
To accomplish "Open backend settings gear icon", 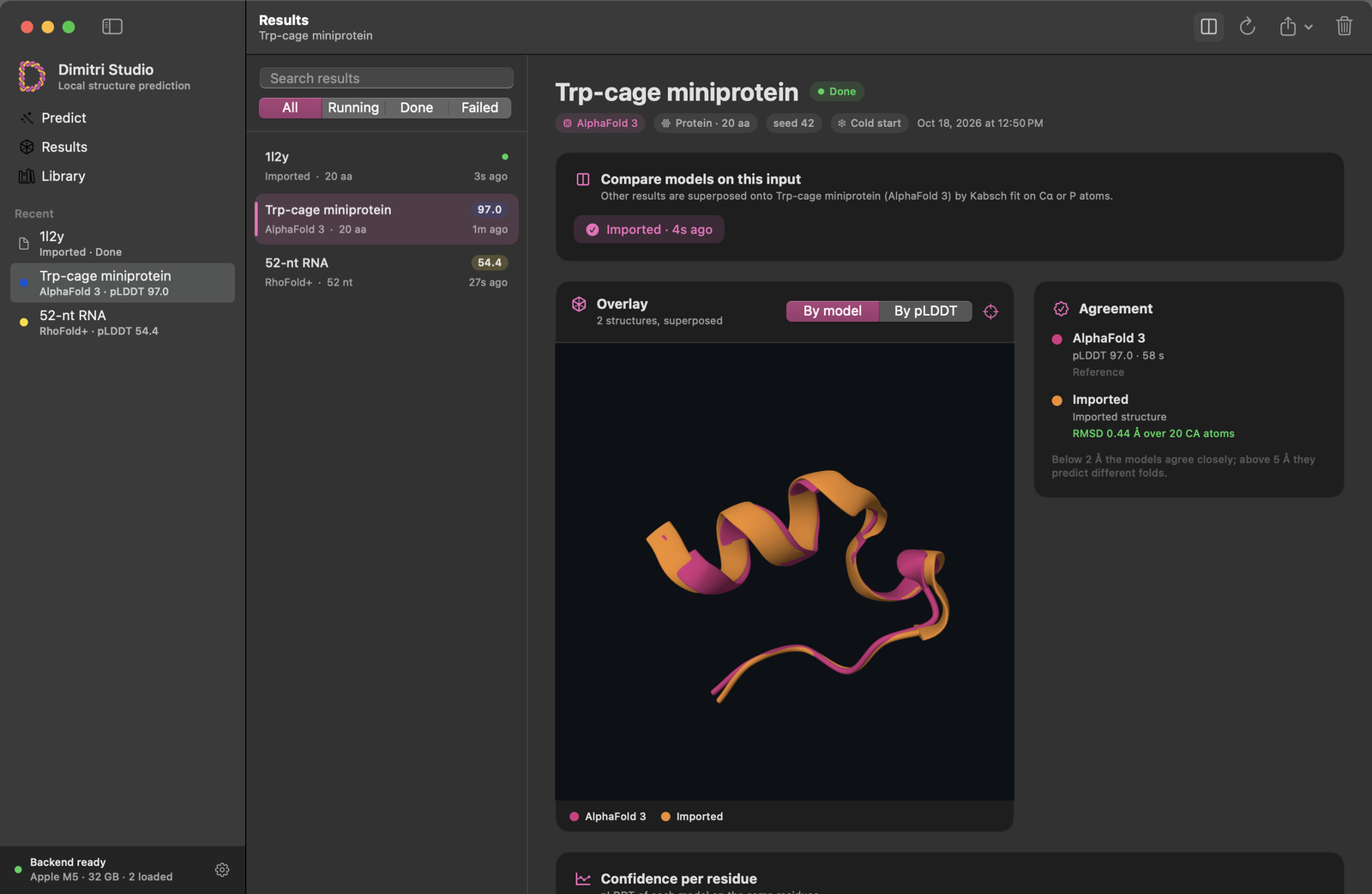I will pyautogui.click(x=222, y=869).
